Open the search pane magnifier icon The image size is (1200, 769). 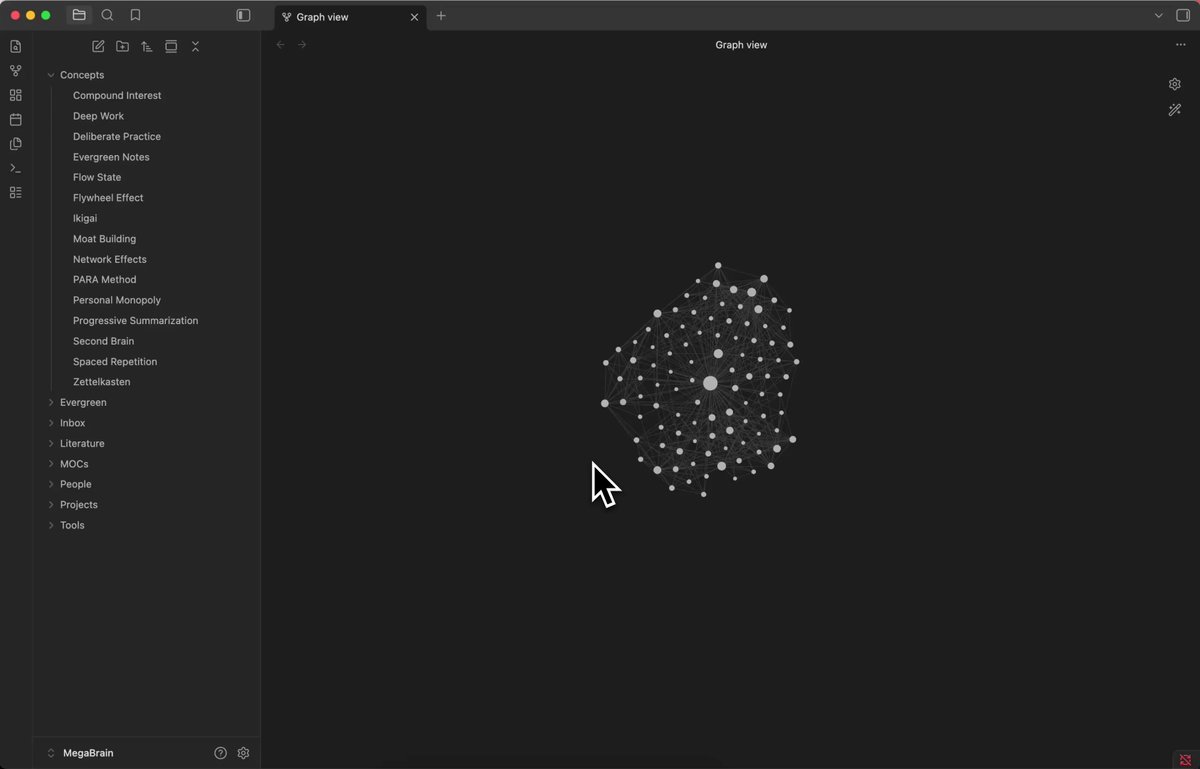(107, 15)
